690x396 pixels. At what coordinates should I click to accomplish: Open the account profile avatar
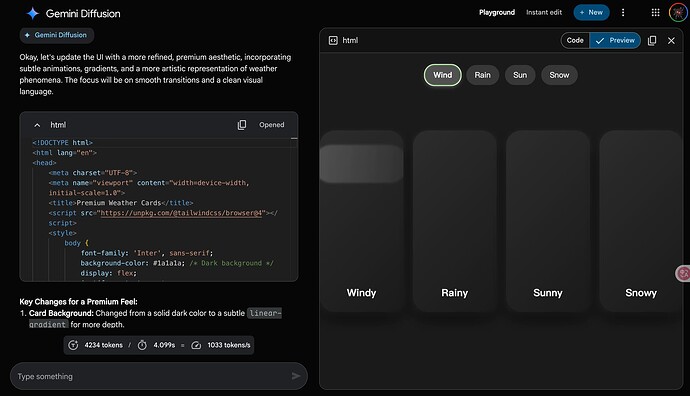coord(678,12)
